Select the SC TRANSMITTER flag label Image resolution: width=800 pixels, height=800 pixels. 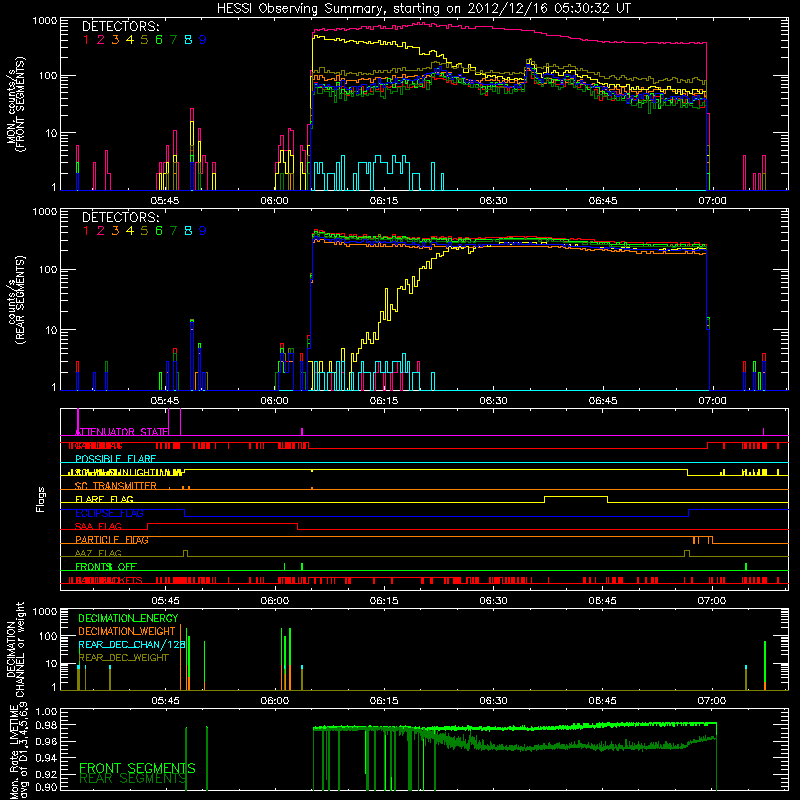(x=115, y=486)
